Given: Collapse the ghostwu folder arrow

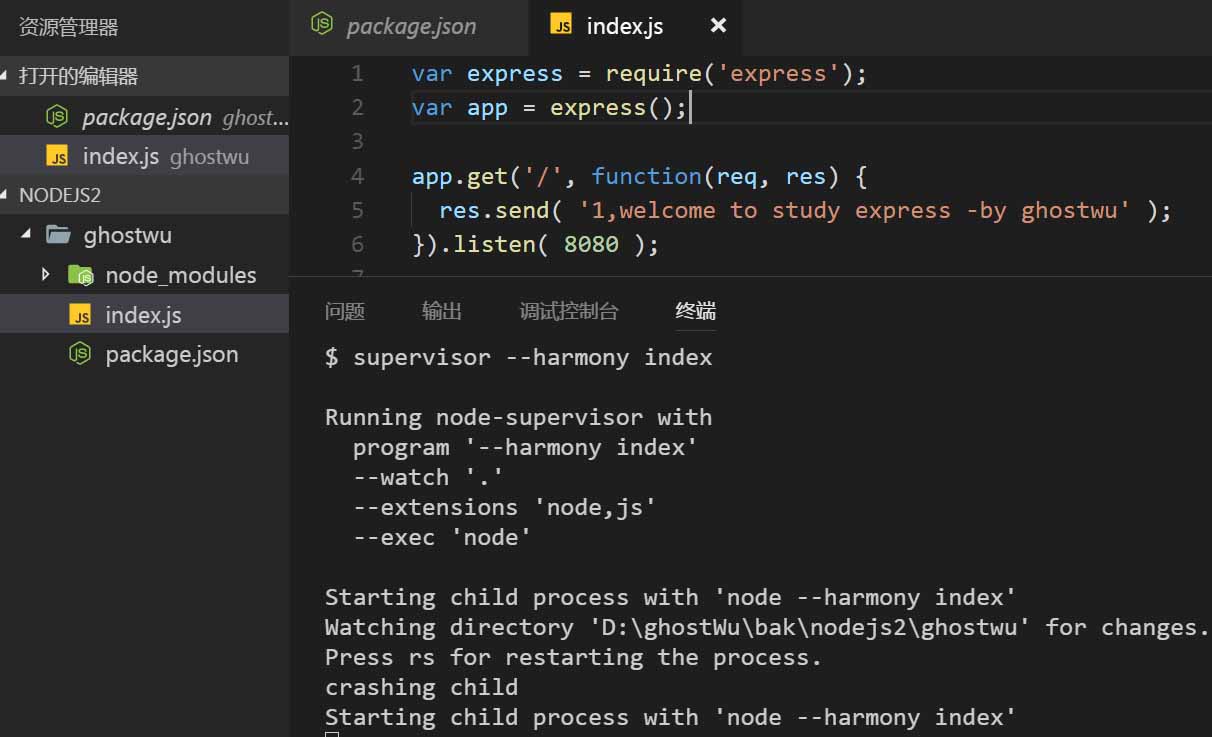Looking at the screenshot, I should [x=26, y=235].
